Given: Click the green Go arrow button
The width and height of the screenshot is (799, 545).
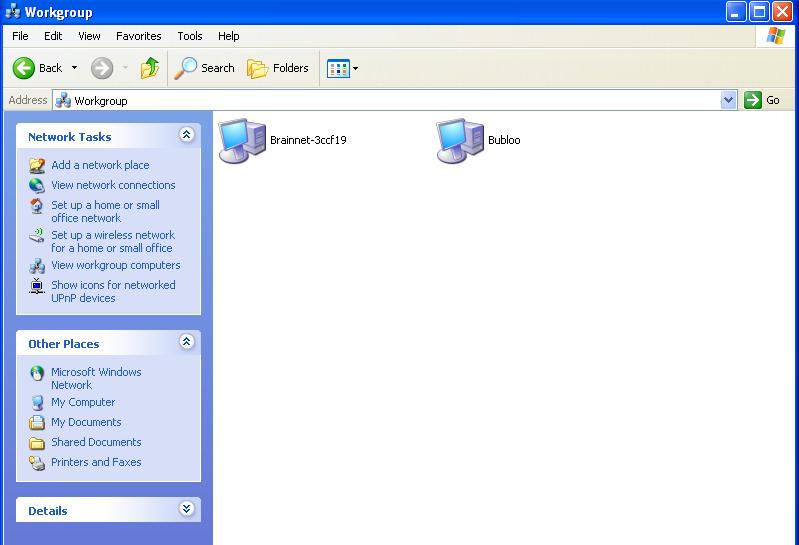Looking at the screenshot, I should (x=753, y=100).
